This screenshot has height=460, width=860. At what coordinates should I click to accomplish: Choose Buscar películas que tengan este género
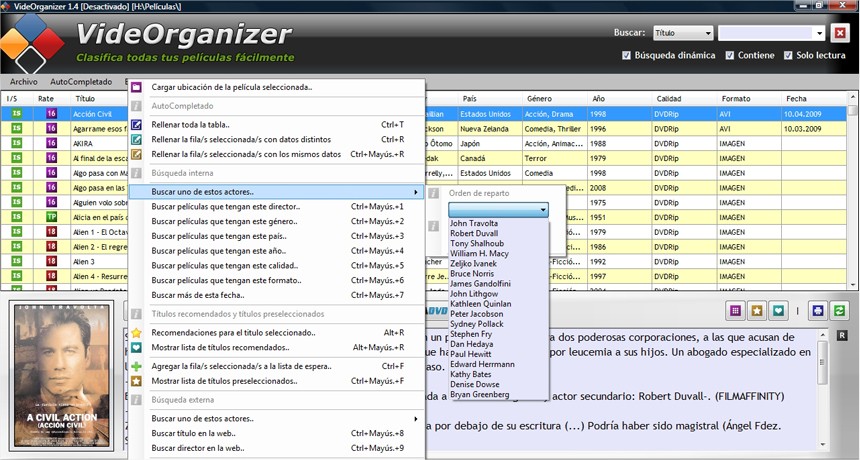(x=276, y=222)
